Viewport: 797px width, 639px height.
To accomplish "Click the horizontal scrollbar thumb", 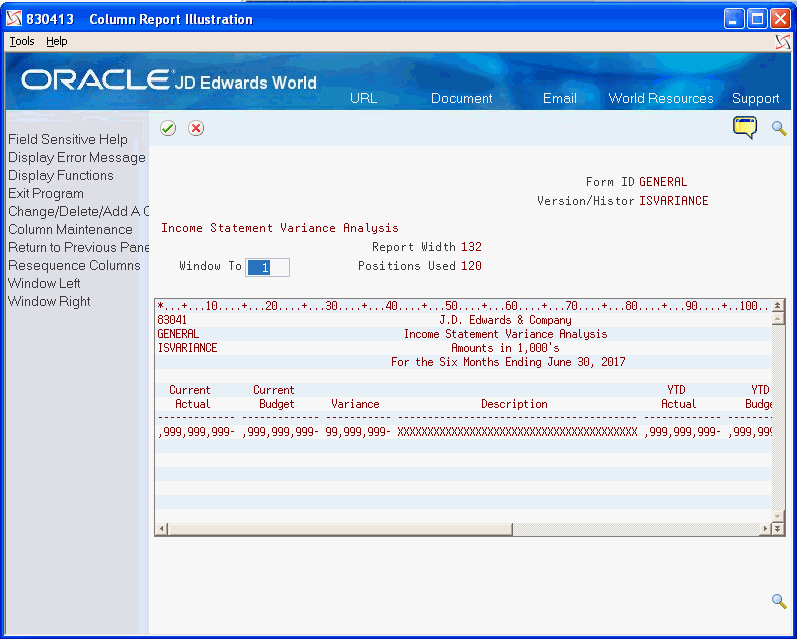I will (x=340, y=529).
